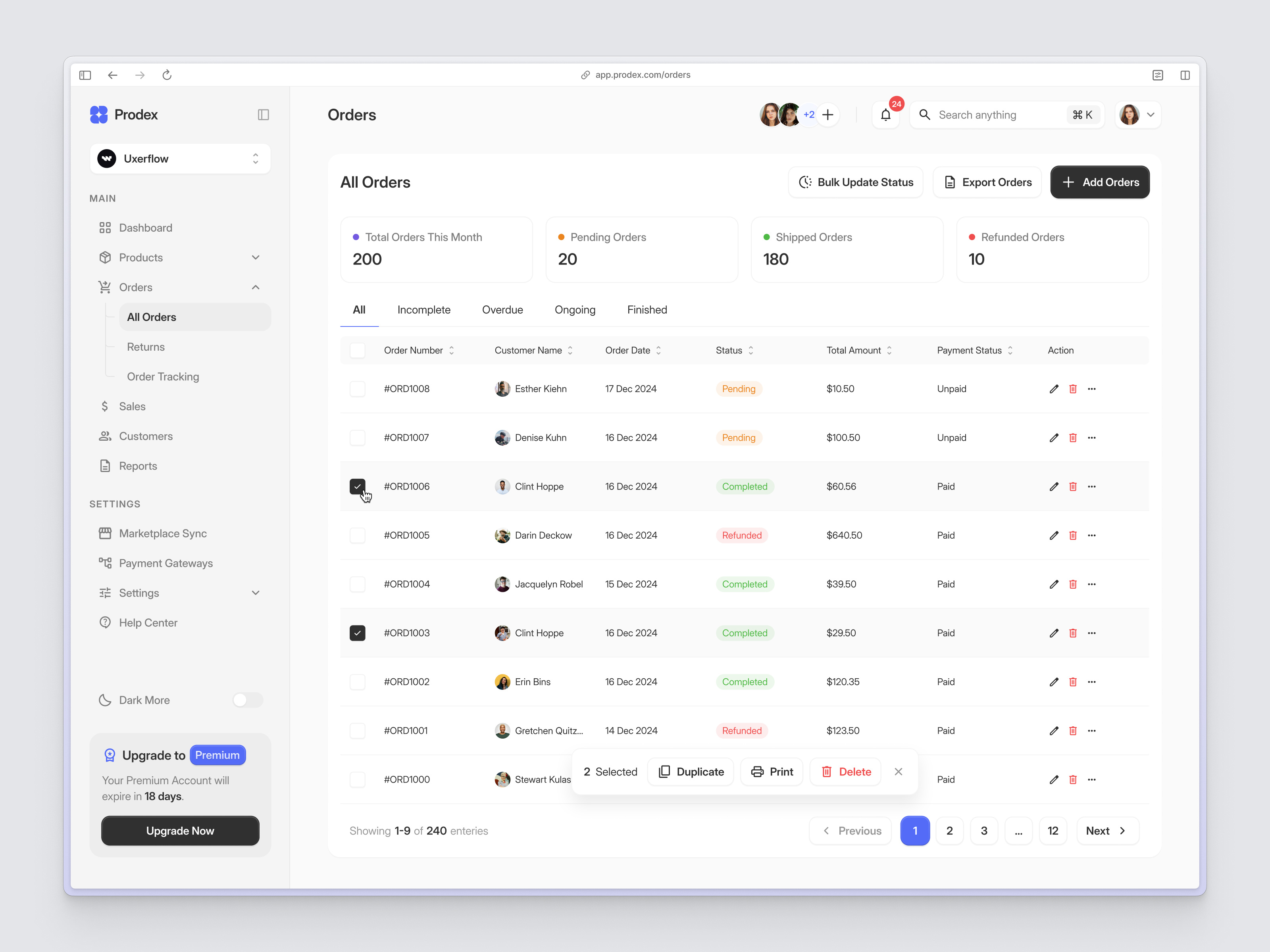This screenshot has width=1270, height=952.
Task: Collapse sidebar using the Prodex panel icon
Action: (x=263, y=115)
